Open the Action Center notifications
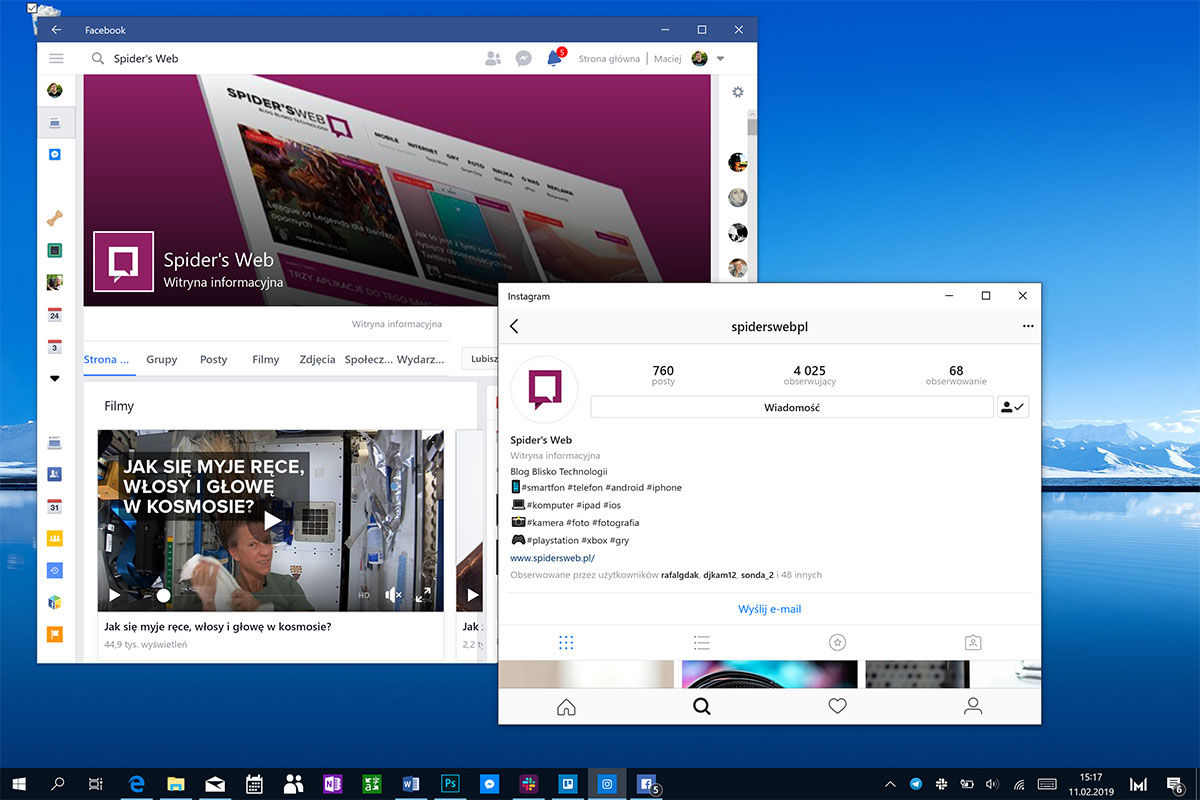Image resolution: width=1200 pixels, height=800 pixels. 1176,785
